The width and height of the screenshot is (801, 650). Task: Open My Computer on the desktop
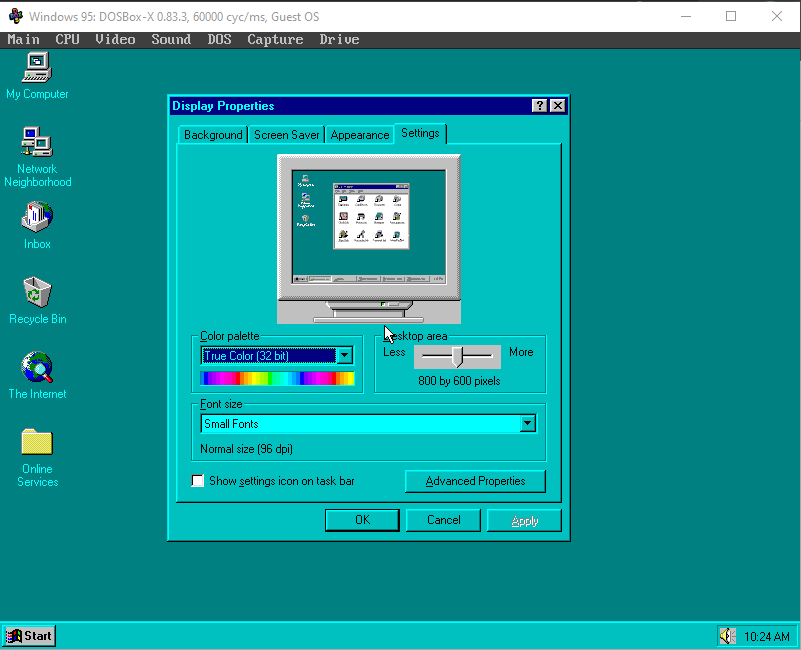click(x=37, y=68)
